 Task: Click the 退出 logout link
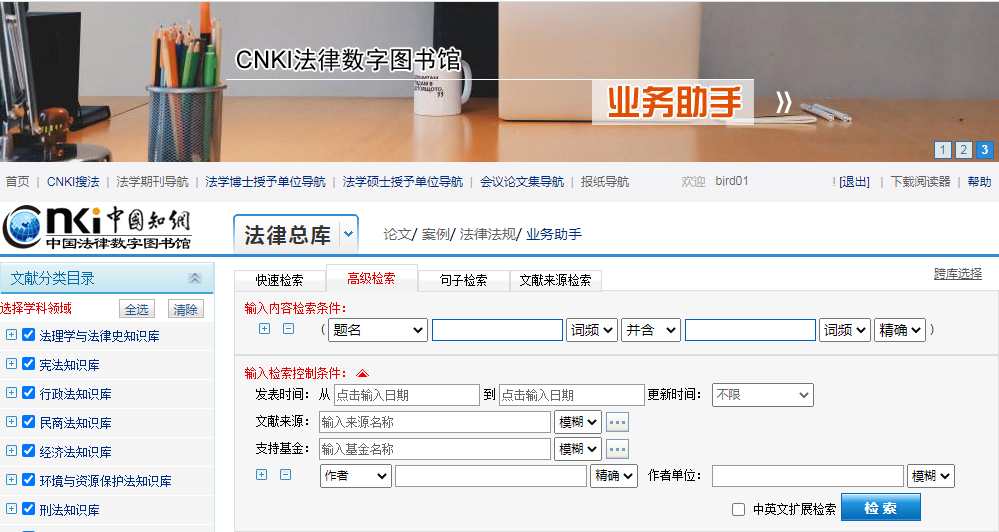tap(854, 182)
